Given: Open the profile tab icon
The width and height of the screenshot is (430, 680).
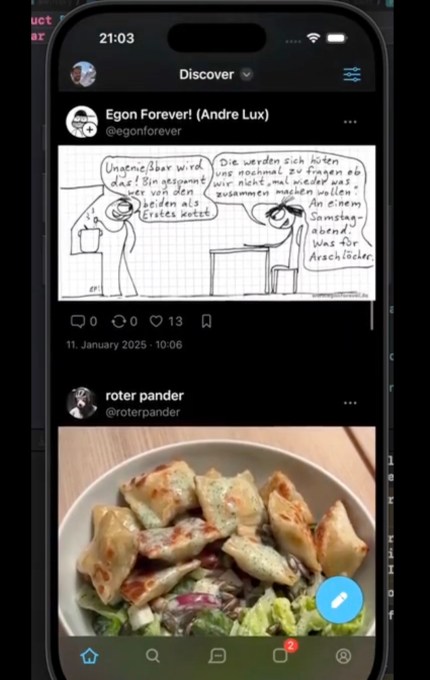Looking at the screenshot, I should click(x=343, y=656).
